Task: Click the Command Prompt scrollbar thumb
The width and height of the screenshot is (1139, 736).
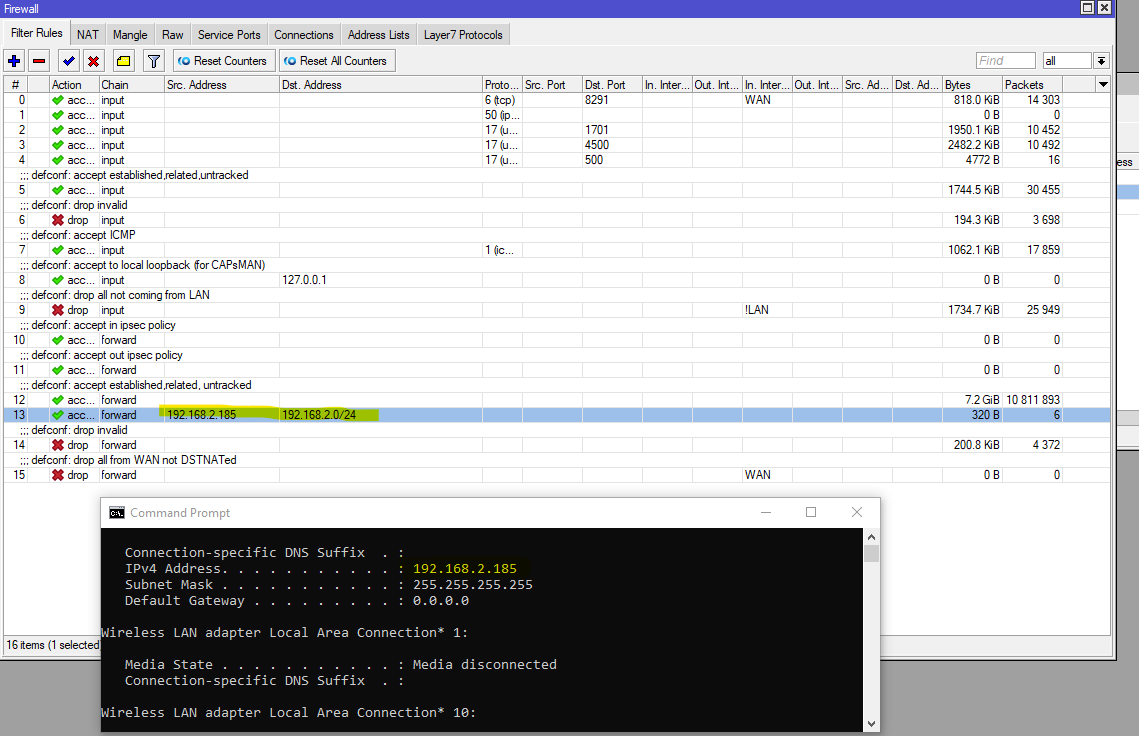Action: (871, 554)
